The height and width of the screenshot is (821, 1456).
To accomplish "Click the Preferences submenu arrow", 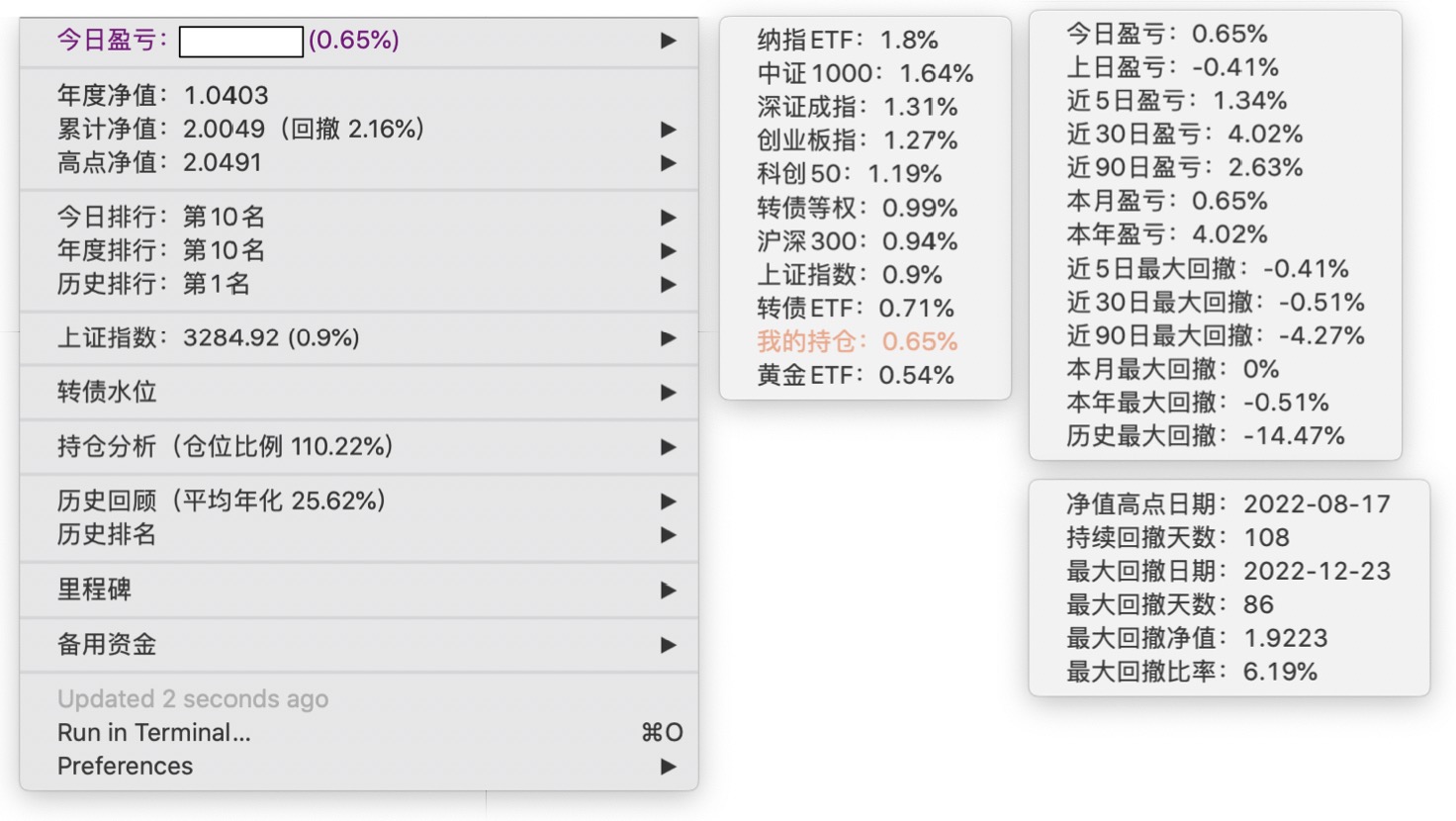I will pyautogui.click(x=669, y=767).
